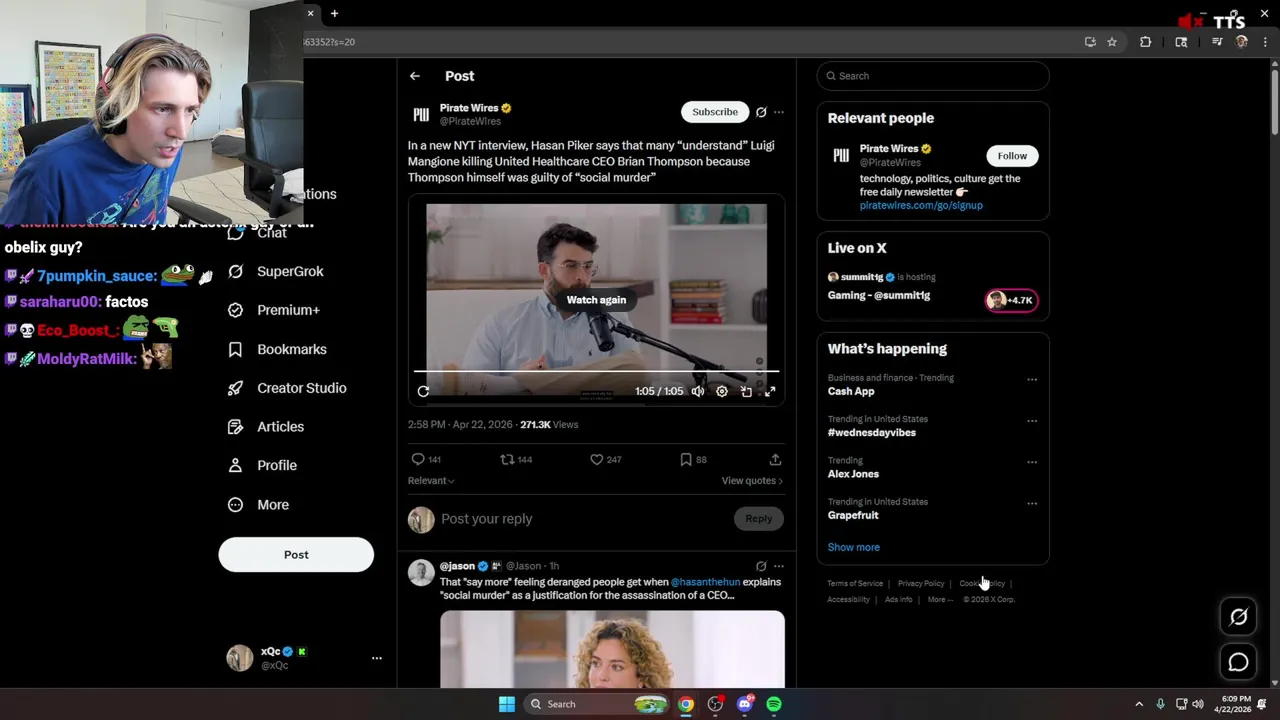
Task: Click the video progress bar
Action: (x=596, y=372)
